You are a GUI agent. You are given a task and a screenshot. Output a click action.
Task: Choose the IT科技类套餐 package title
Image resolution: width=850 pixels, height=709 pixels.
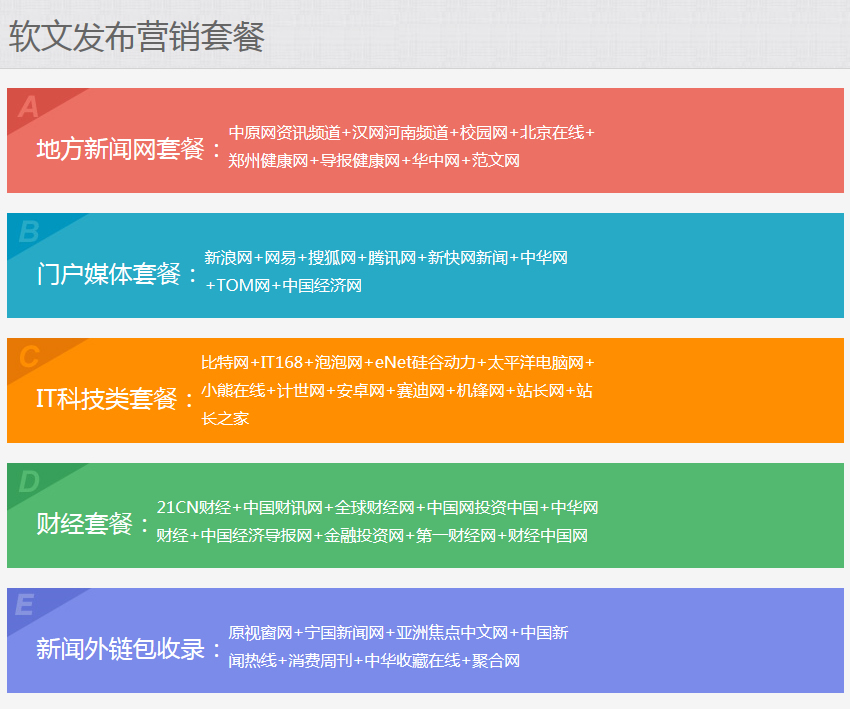(x=114, y=399)
